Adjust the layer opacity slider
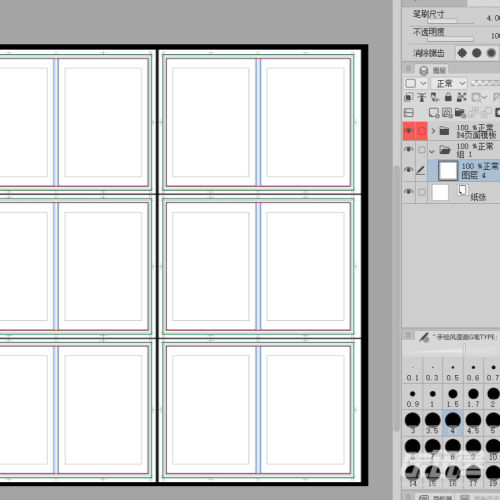500x500 pixels. tap(485, 83)
